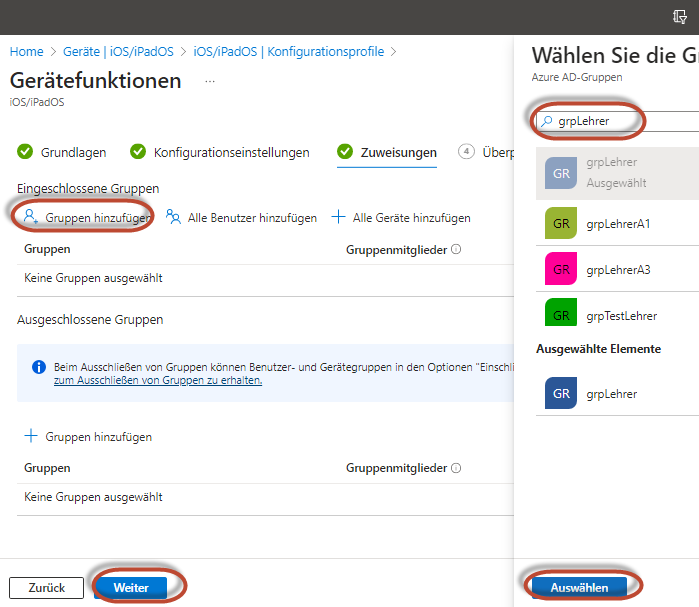Select the Zuweisungen step tab
The image size is (699, 607).
pos(387,152)
